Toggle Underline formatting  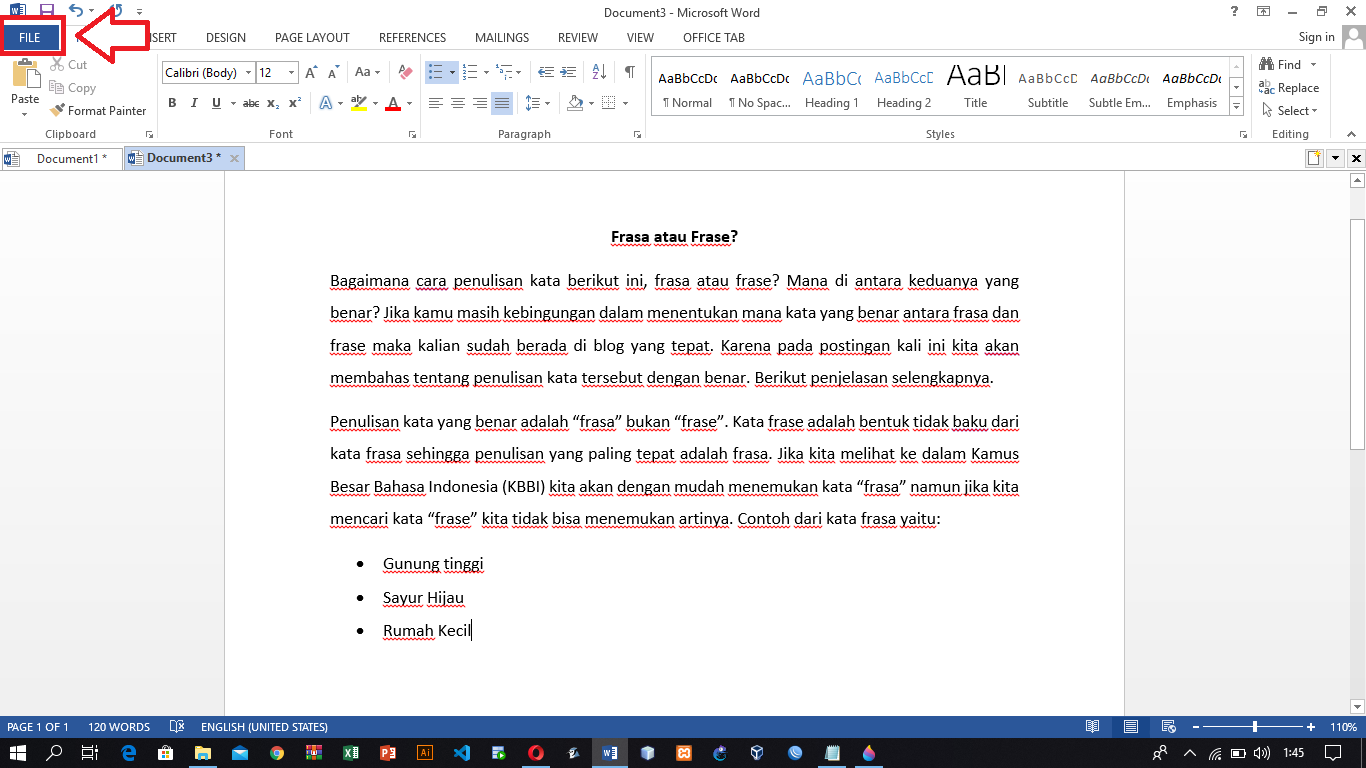pos(215,103)
